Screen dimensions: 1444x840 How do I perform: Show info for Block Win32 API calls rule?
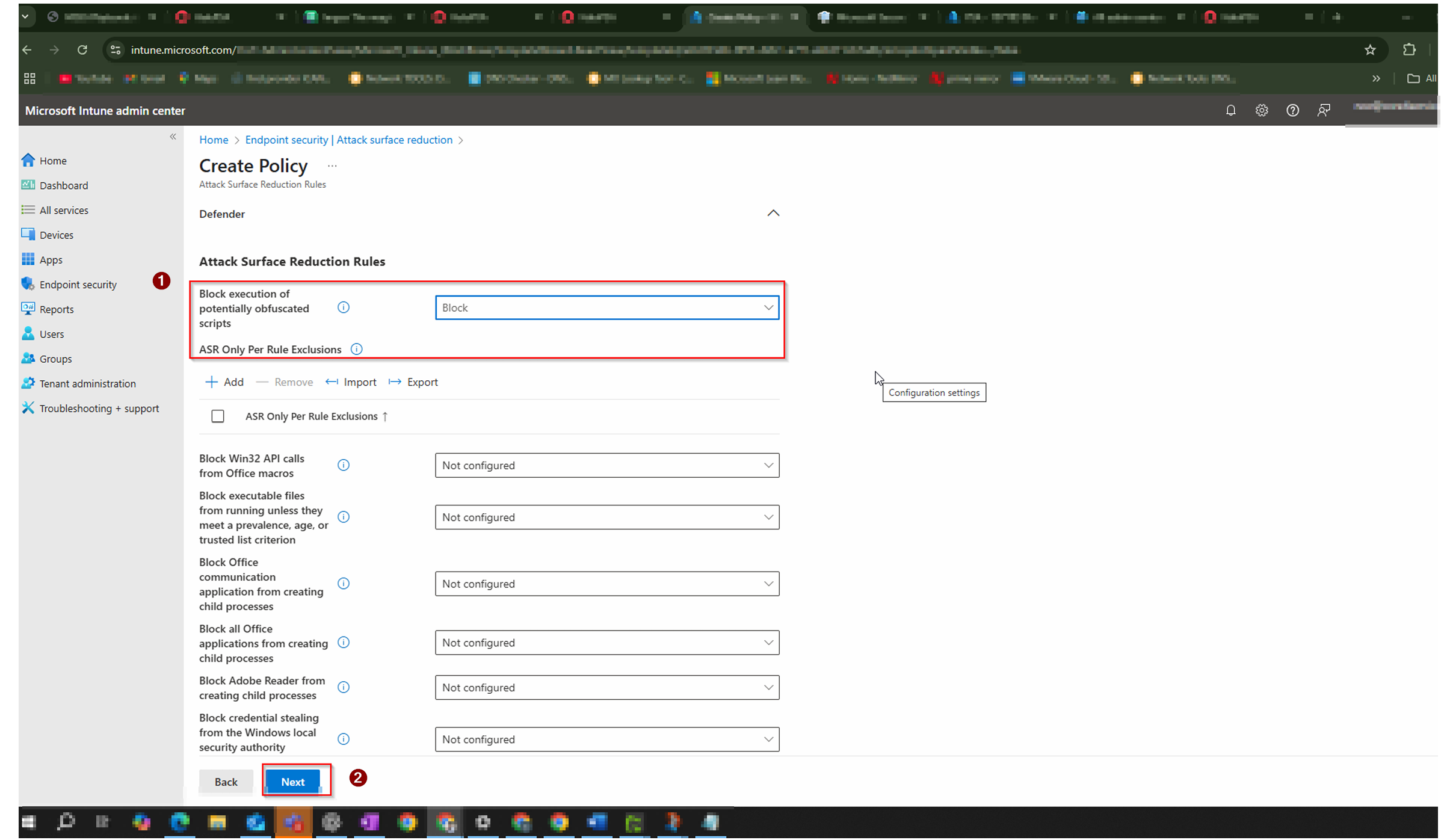click(x=344, y=465)
